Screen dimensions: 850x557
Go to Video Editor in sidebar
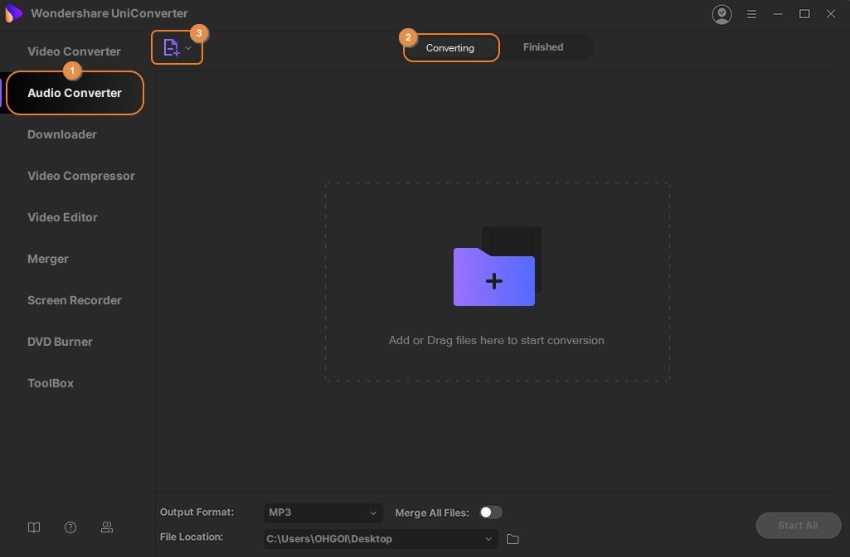pos(62,217)
